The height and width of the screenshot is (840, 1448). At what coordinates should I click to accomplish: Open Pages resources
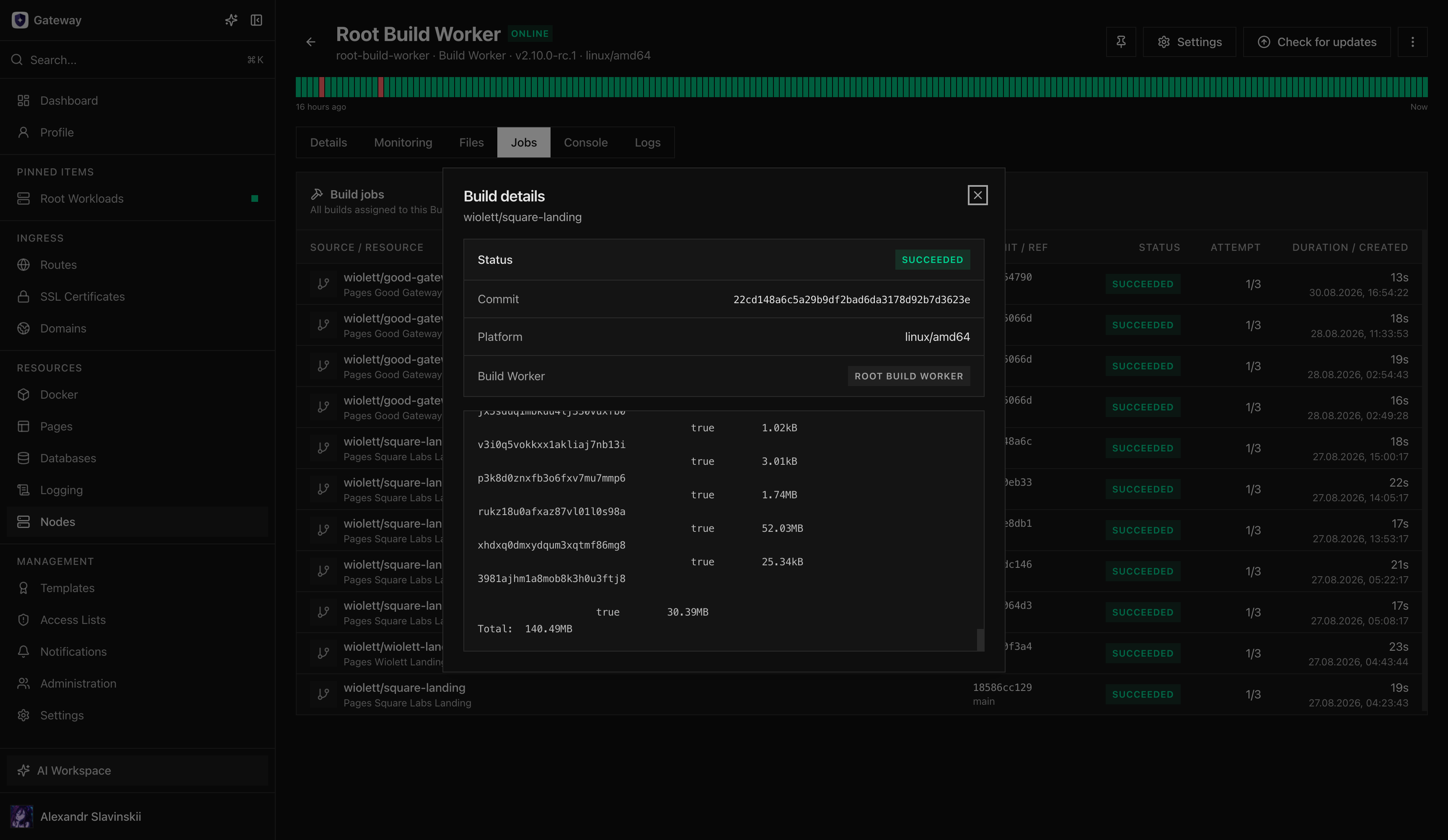(137, 427)
